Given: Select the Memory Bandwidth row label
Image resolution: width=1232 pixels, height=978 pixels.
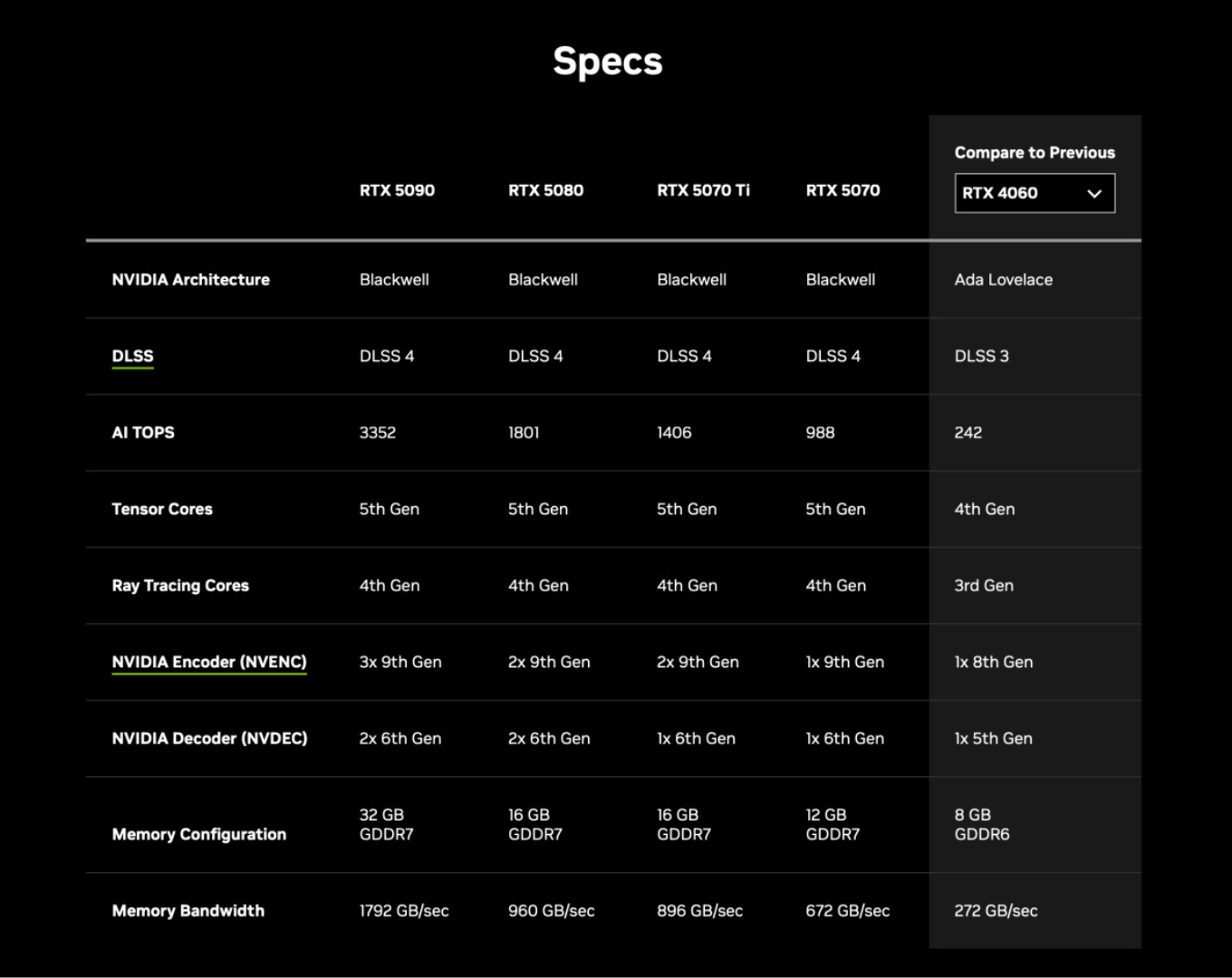Looking at the screenshot, I should coord(188,911).
